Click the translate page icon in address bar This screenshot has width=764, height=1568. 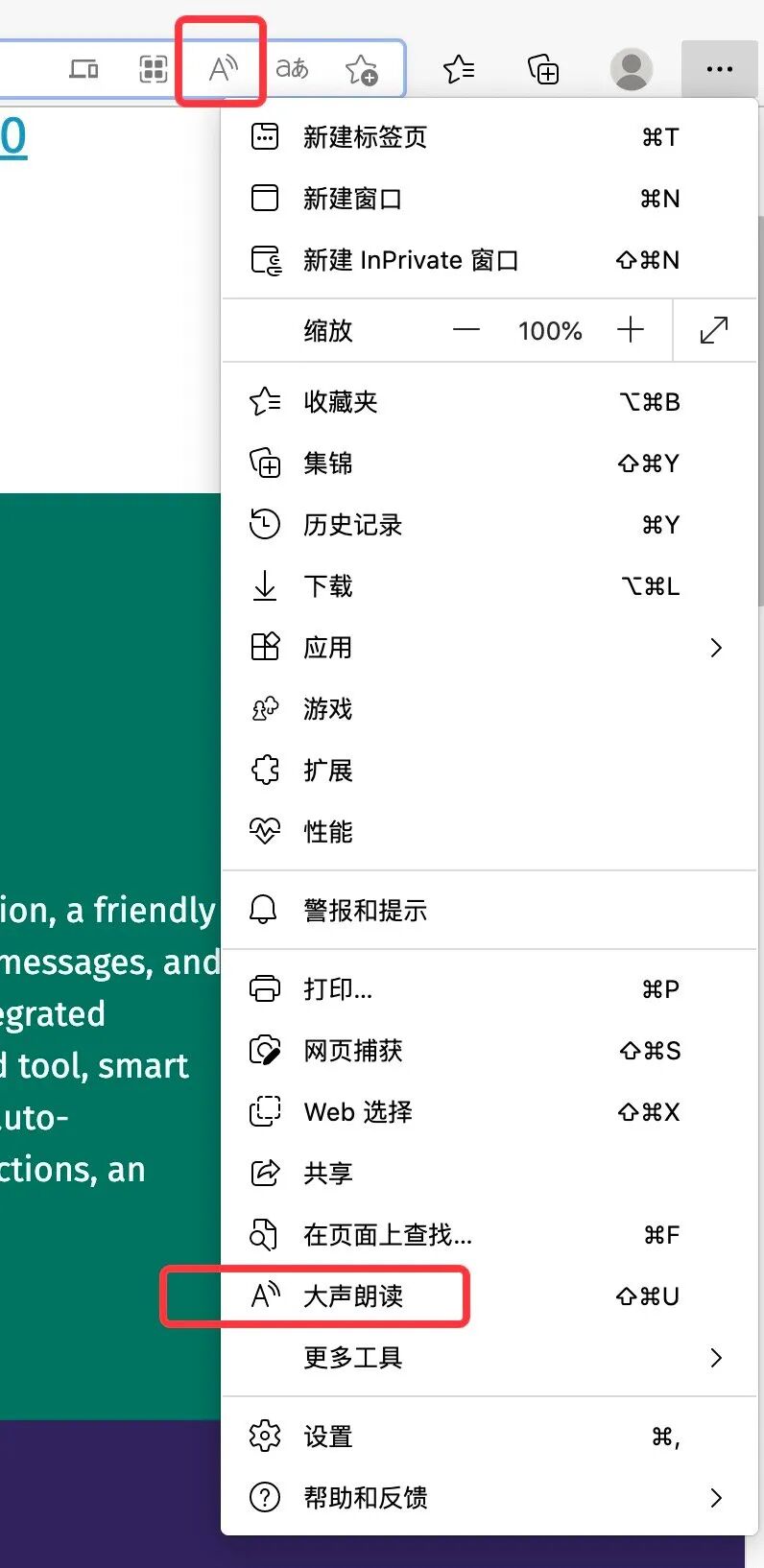292,68
